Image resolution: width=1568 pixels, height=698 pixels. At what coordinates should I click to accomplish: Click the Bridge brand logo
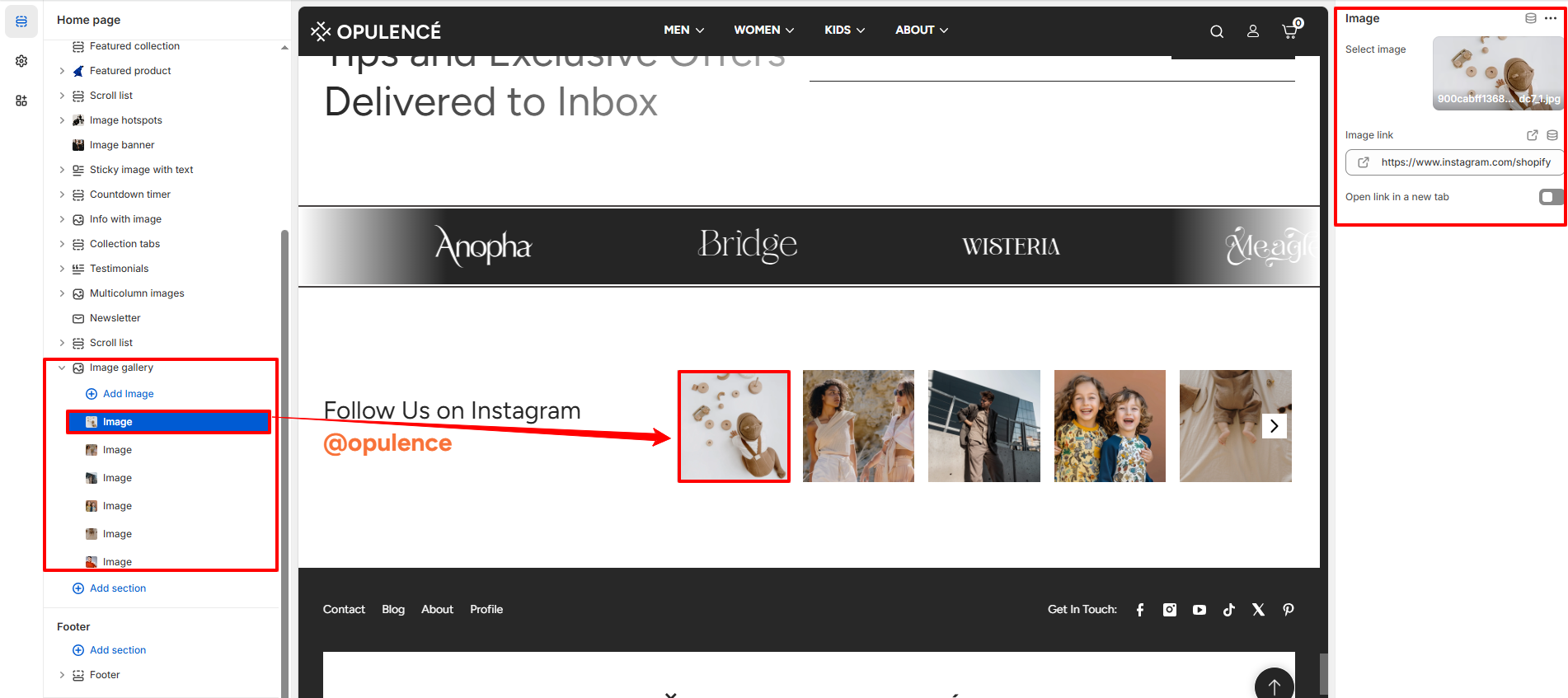pyautogui.click(x=748, y=245)
